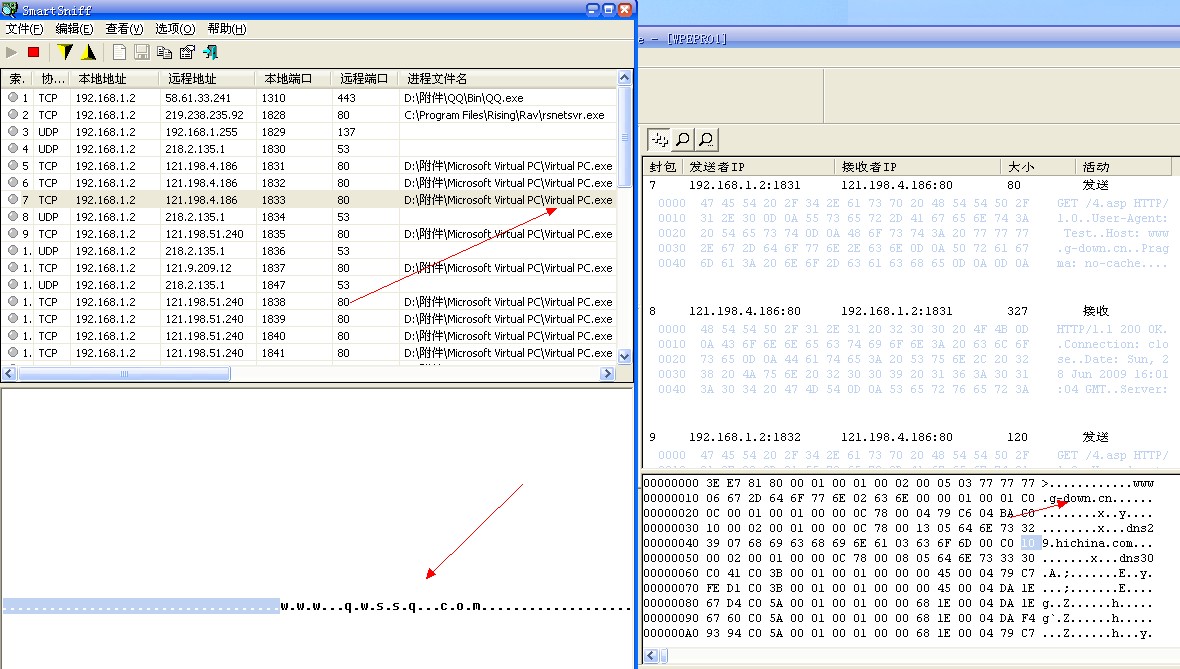Open the 查看(V) menu

point(124,29)
